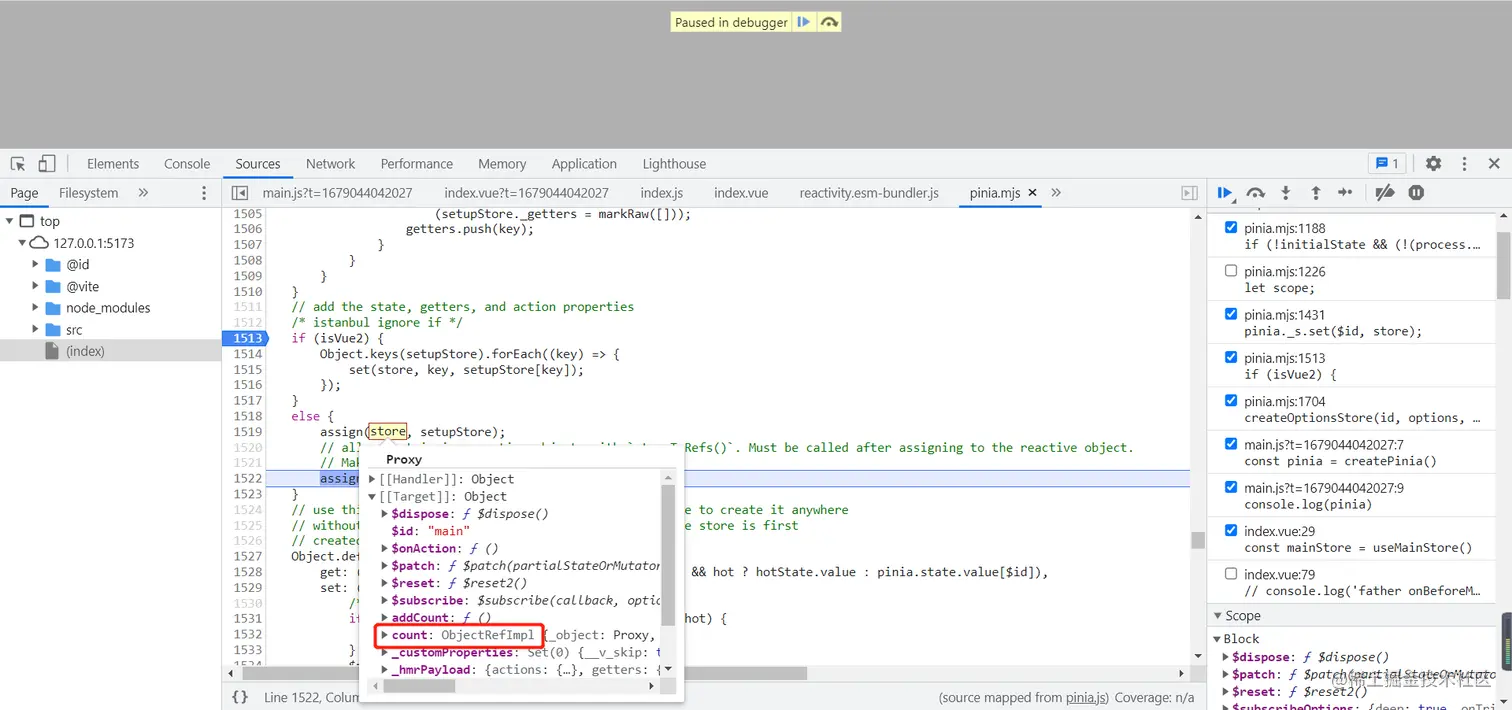Expand the node_modules folder

coord(36,308)
